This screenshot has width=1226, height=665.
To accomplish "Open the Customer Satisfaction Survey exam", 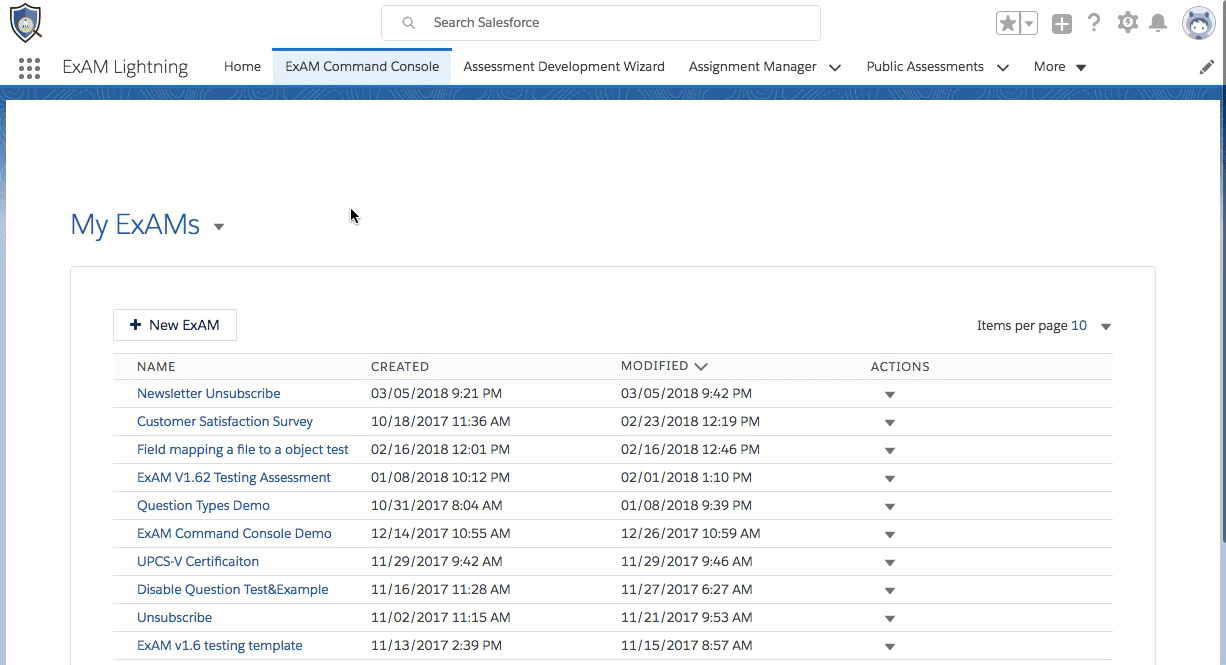I will tap(225, 421).
